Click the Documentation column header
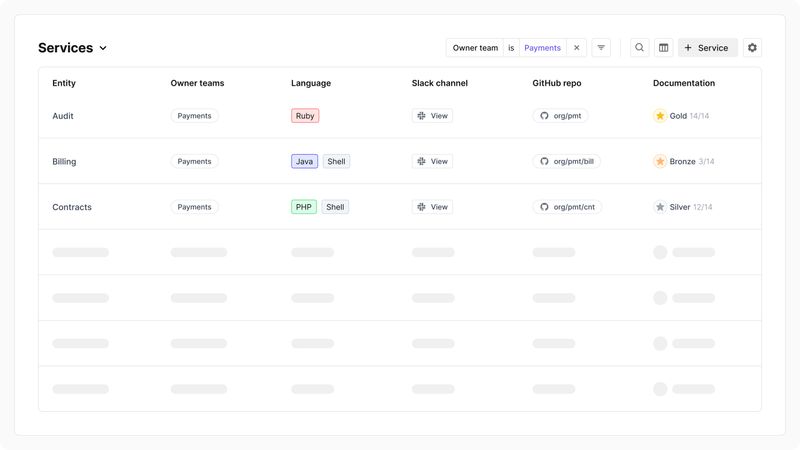The image size is (800, 450). tap(684, 83)
